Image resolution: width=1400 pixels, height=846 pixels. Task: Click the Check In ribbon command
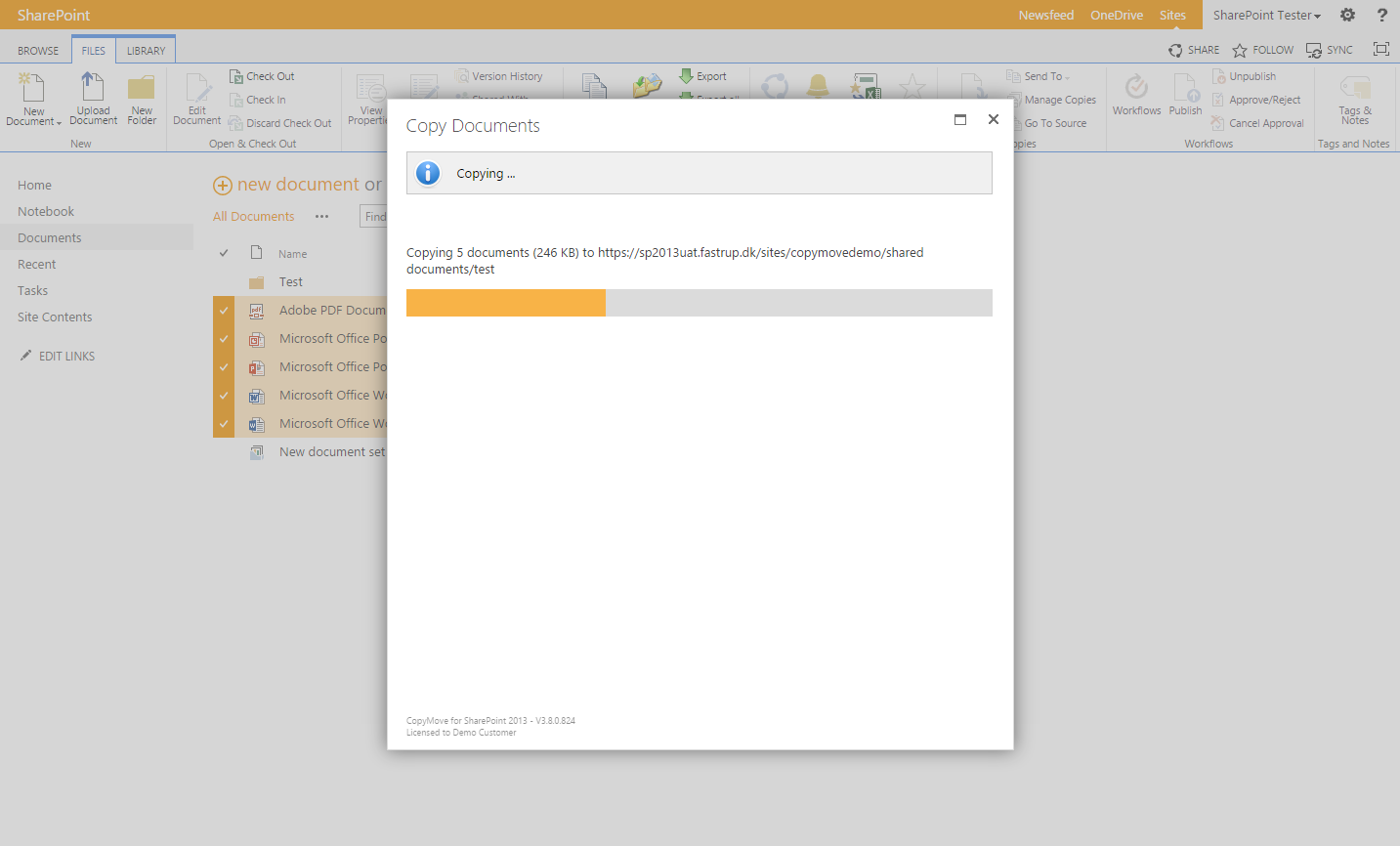[258, 100]
